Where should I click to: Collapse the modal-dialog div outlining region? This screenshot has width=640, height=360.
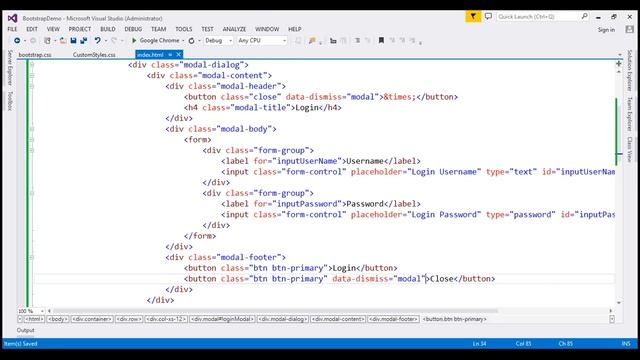(32, 64)
